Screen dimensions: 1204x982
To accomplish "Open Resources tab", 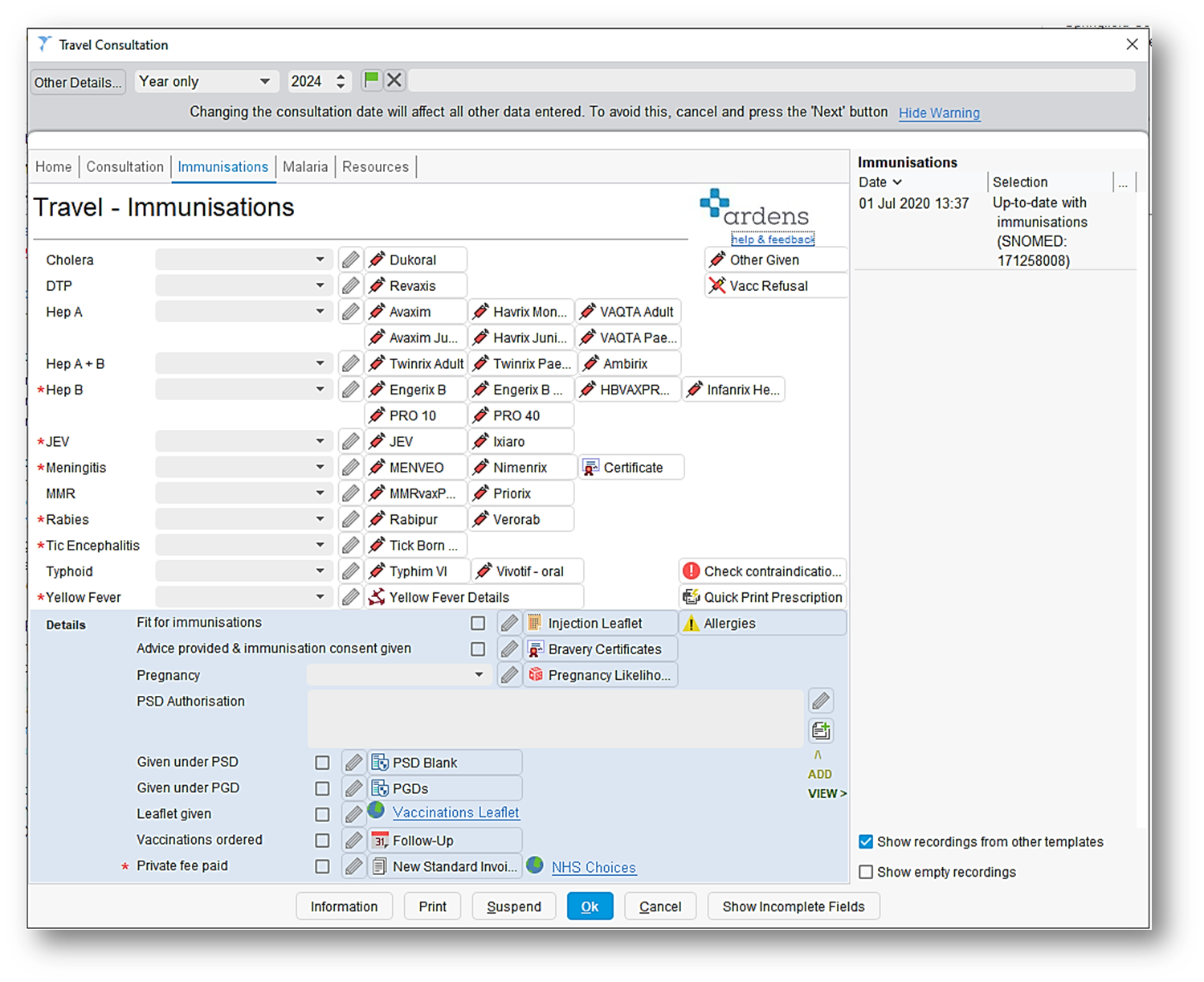I will (x=375, y=166).
